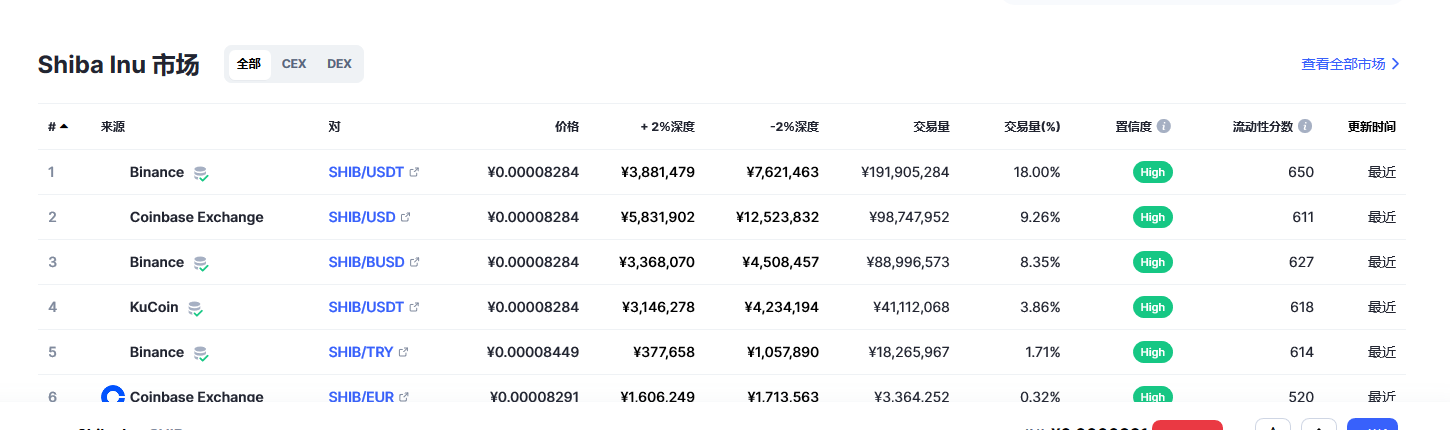Screen dimensions: 1450x430
Task: Click the reserve-proof icon in the Binance SHIB/BUSD row
Action: point(201,263)
